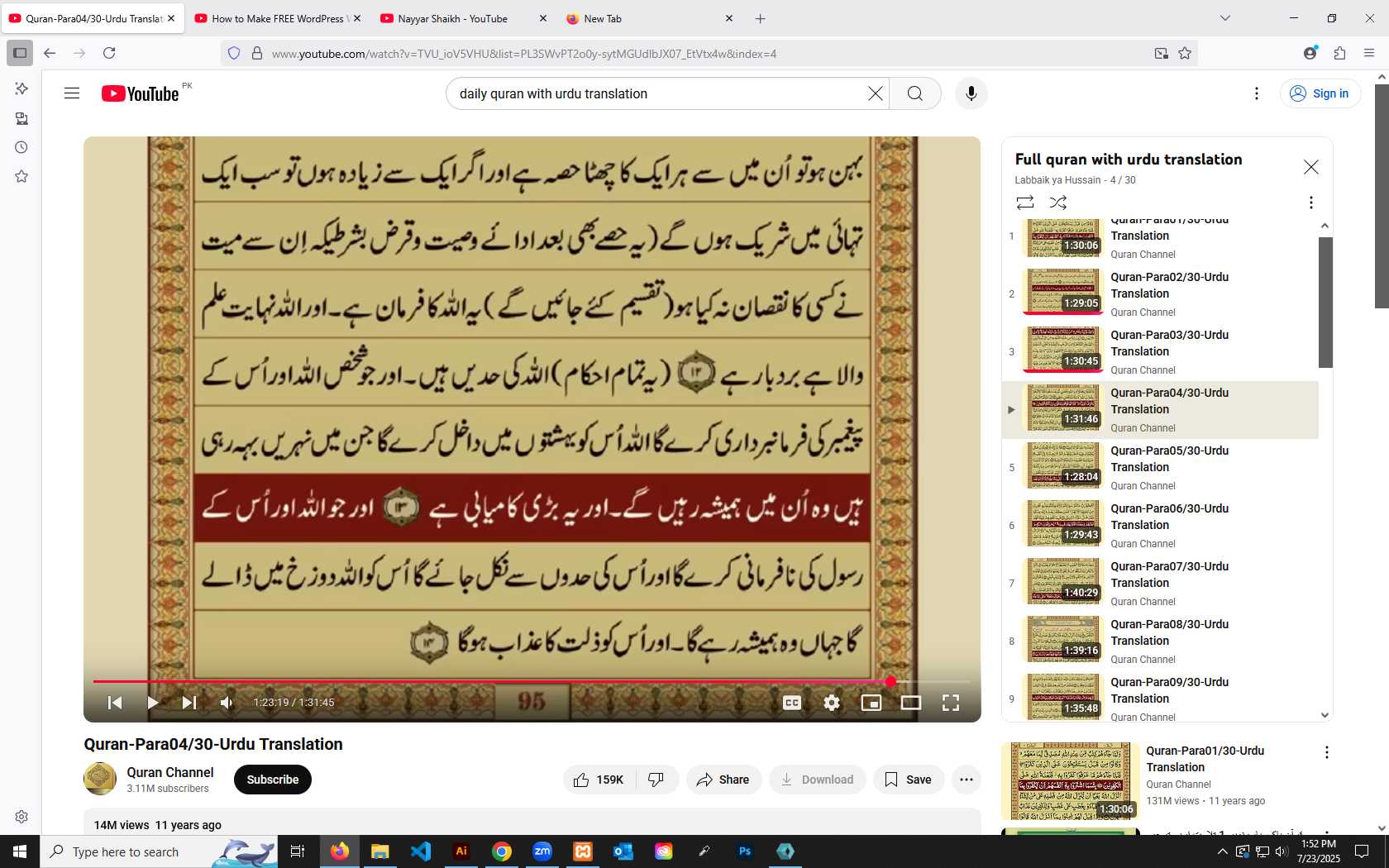The image size is (1389, 868).
Task: Launch Visual Studio Code from taskbar
Action: pos(421,851)
